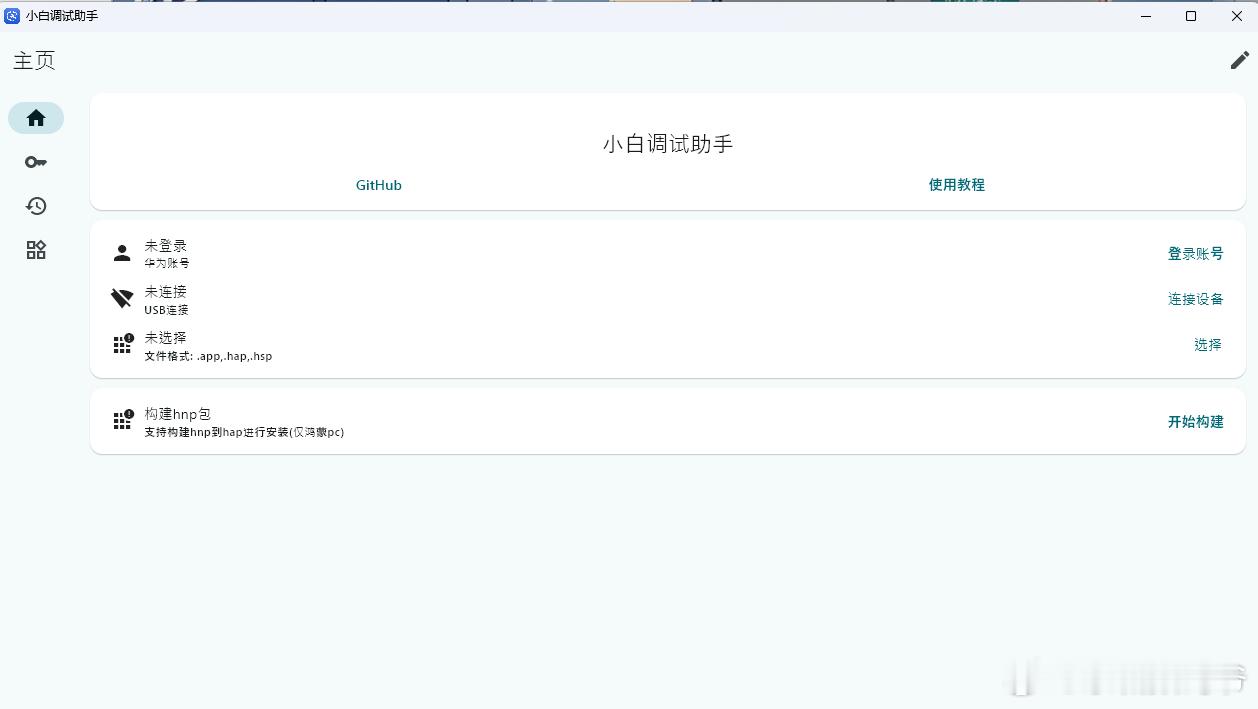Start building with 开始构建
Screen dimensions: 1258x709
tap(1195, 421)
